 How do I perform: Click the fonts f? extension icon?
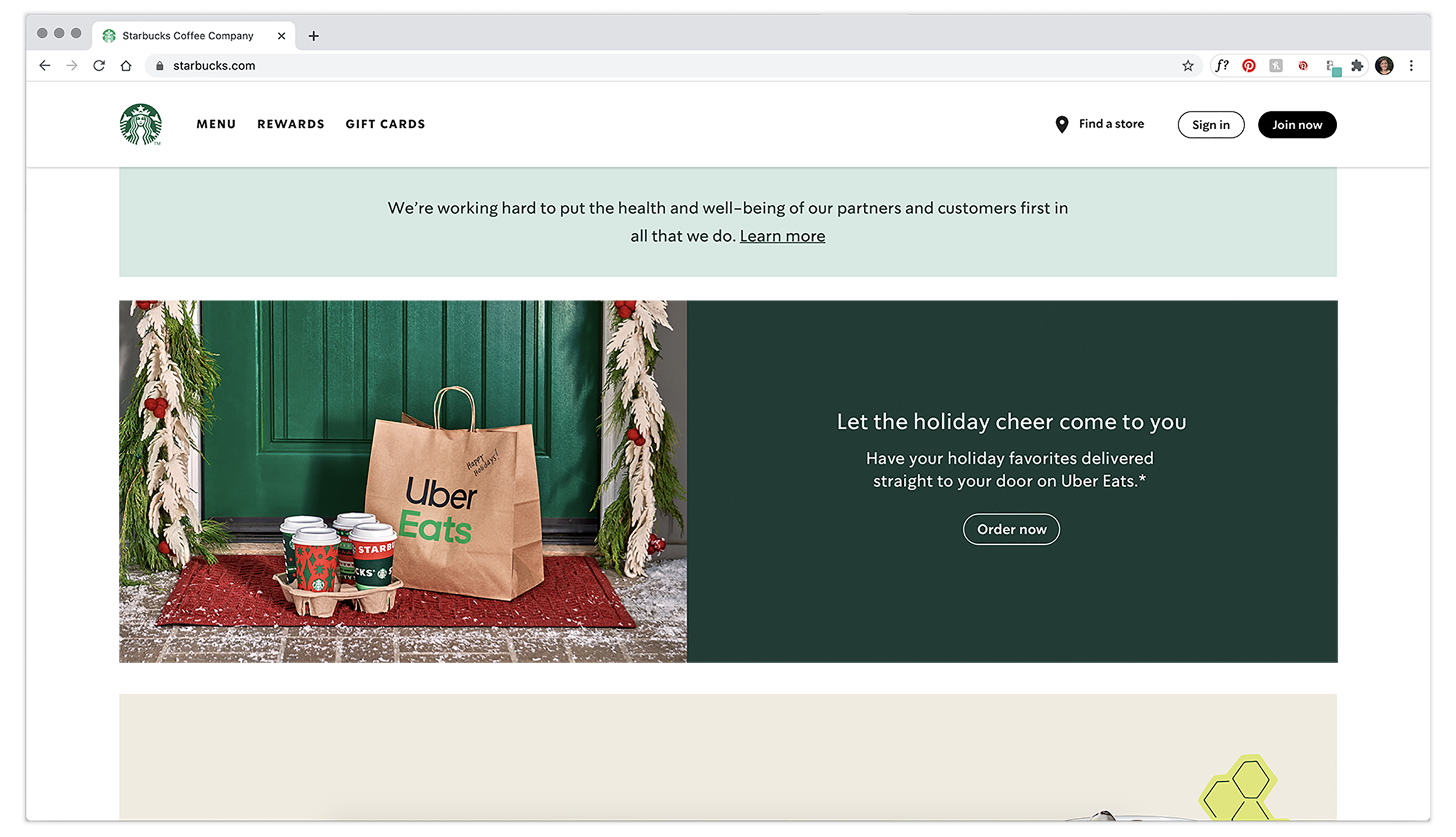[x=1222, y=66]
